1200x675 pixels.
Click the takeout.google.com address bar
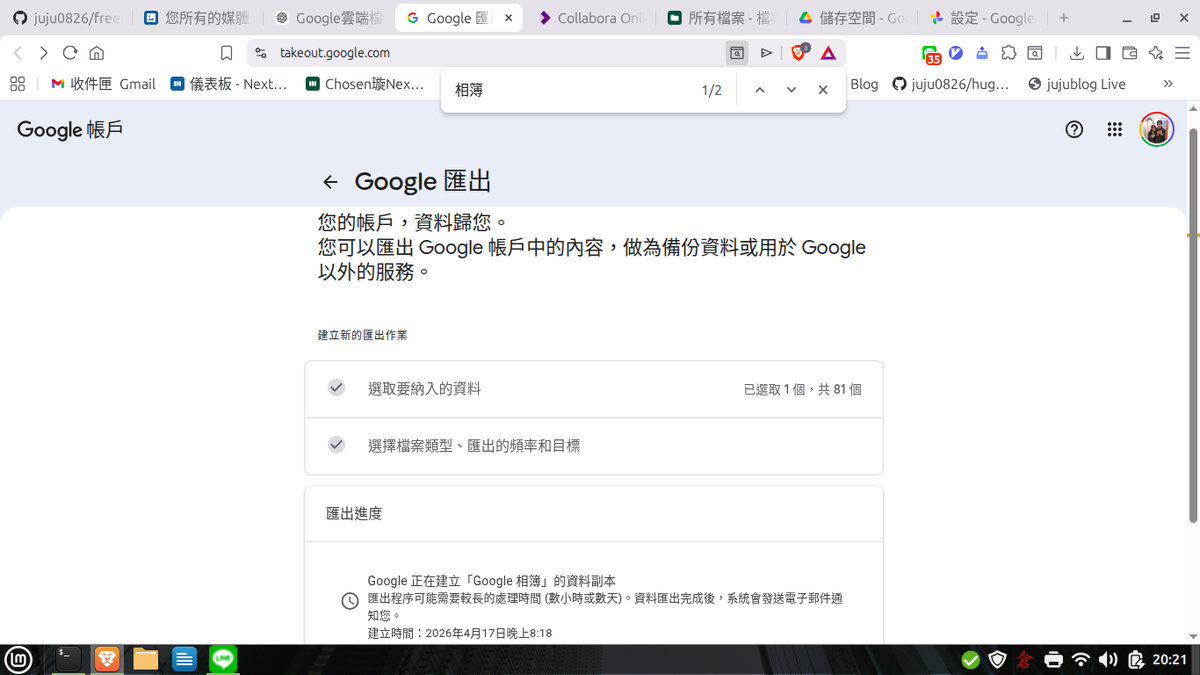tap(485, 53)
